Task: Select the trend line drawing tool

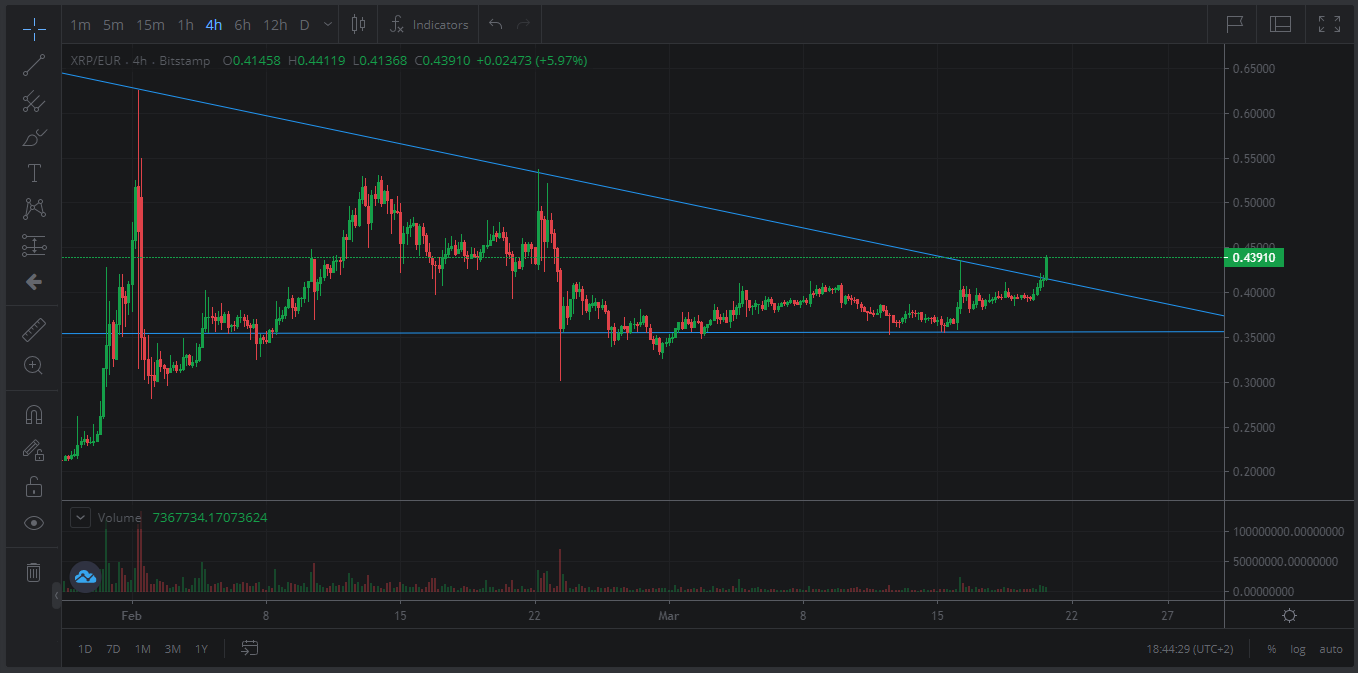Action: tap(34, 66)
